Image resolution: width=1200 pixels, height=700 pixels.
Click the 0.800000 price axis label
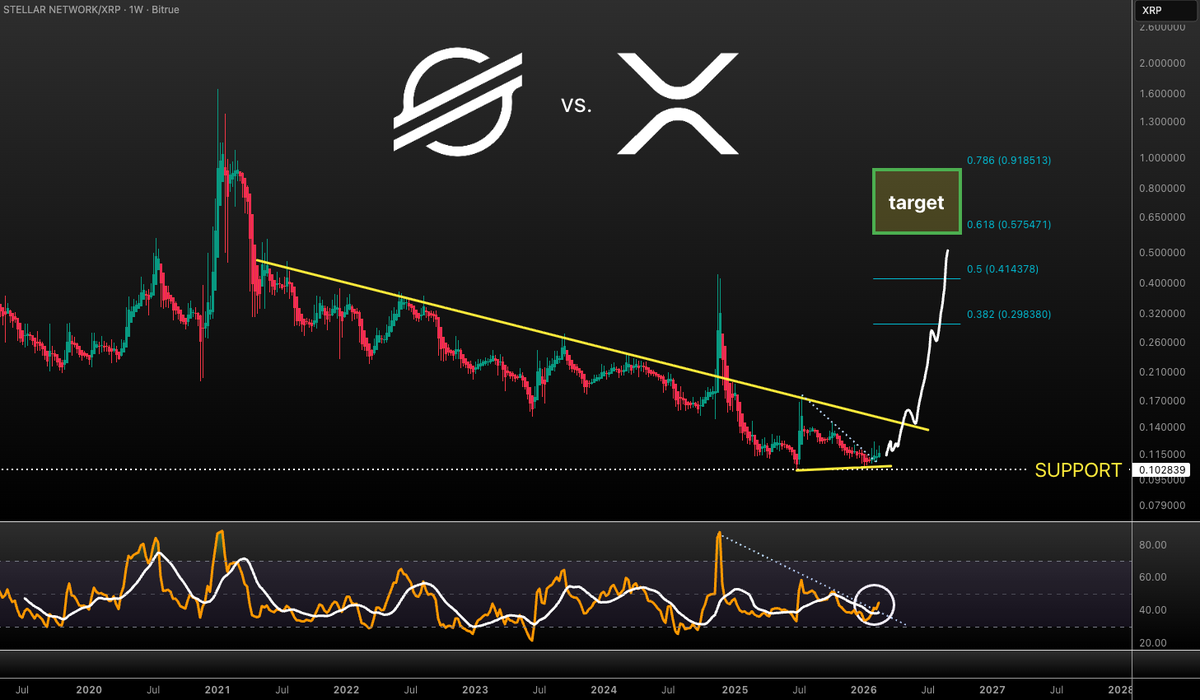tap(1162, 189)
